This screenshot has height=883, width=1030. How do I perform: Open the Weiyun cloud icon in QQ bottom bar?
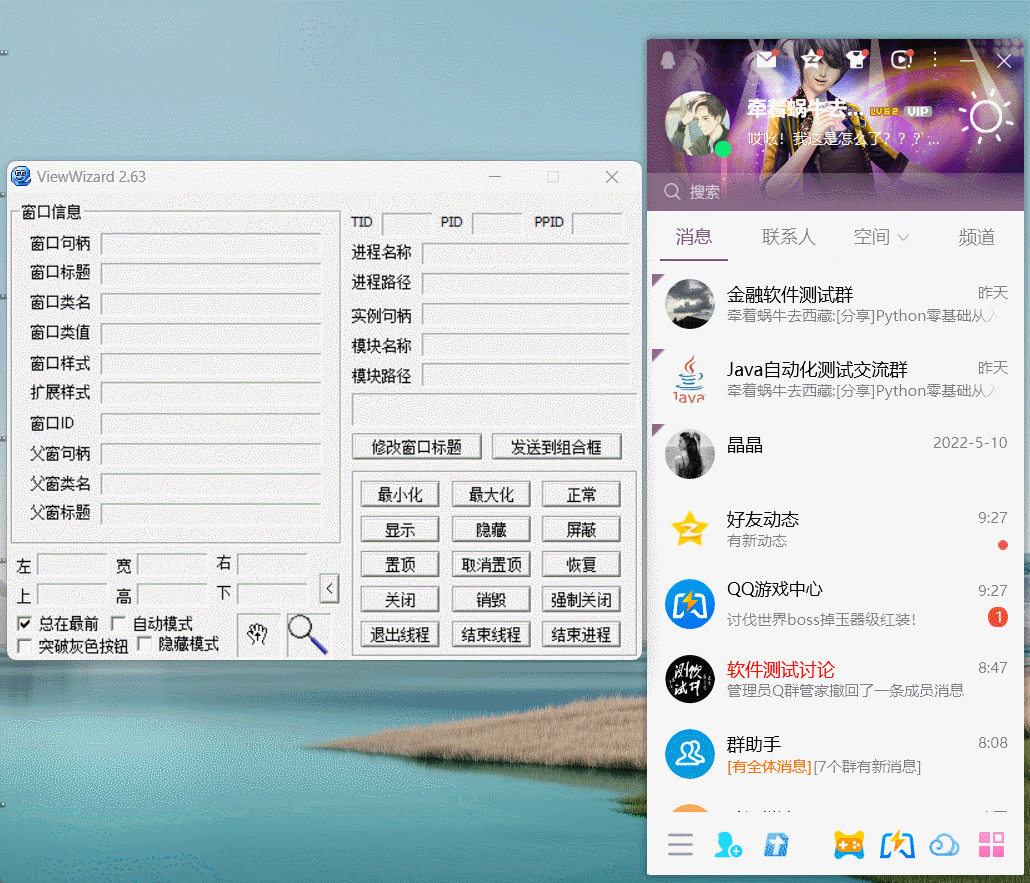[x=944, y=846]
